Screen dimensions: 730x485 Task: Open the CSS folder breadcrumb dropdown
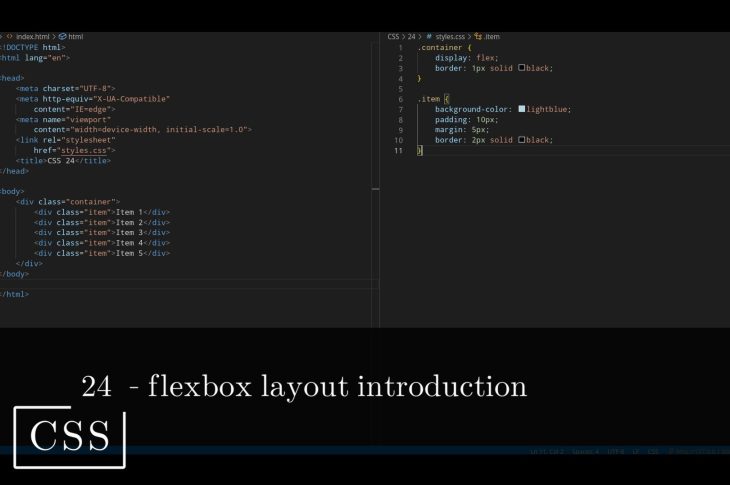pos(394,36)
